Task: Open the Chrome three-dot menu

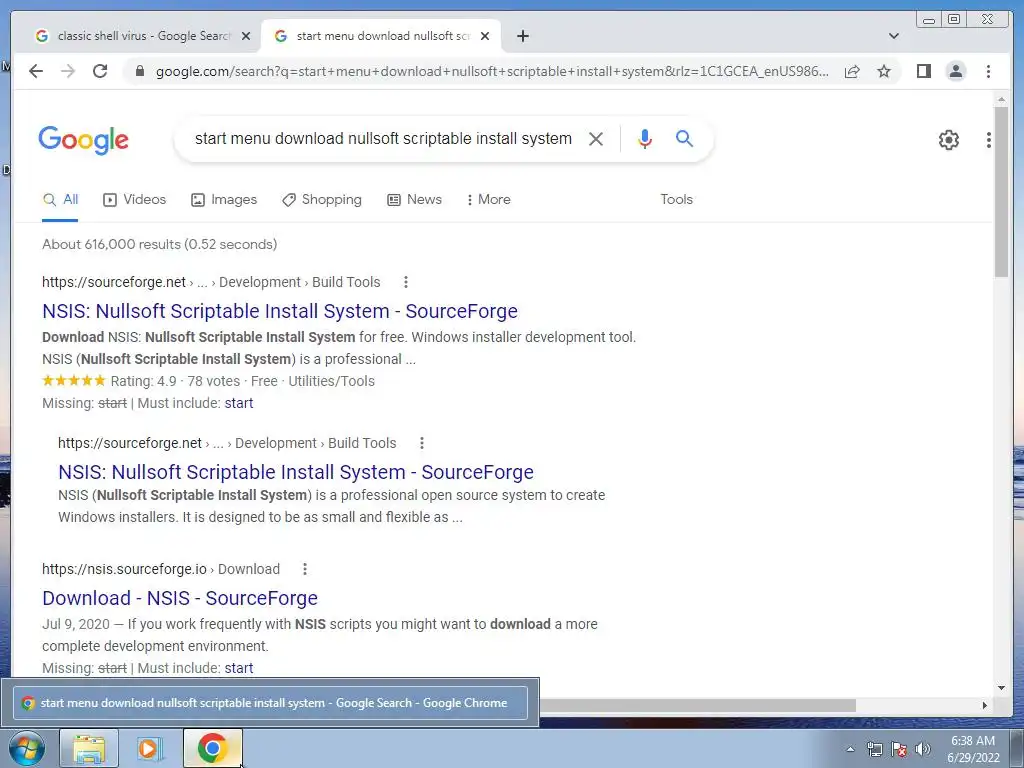Action: pyautogui.click(x=988, y=71)
